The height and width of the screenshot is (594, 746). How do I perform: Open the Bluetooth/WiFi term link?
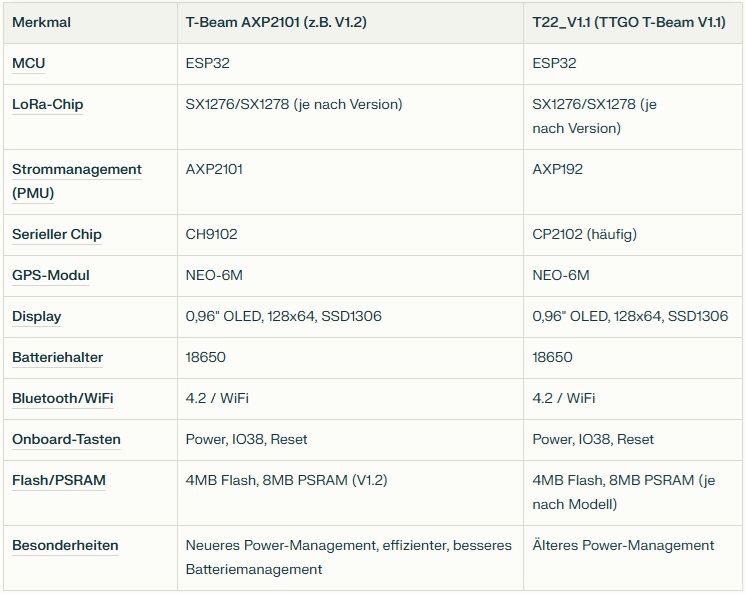[x=63, y=398]
